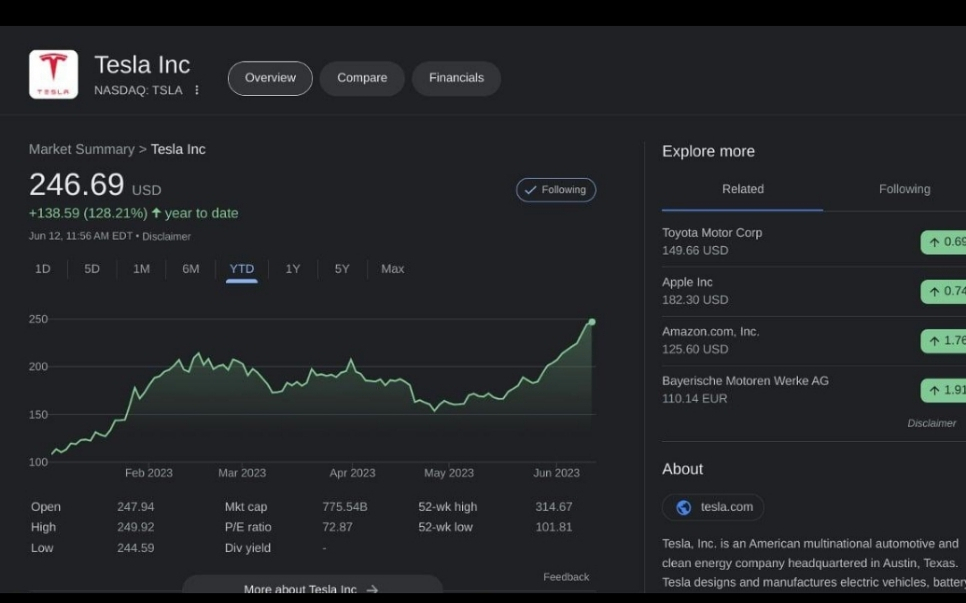Click the Apple Inc green change badge
Screen dimensions: 966x603
coord(943,291)
